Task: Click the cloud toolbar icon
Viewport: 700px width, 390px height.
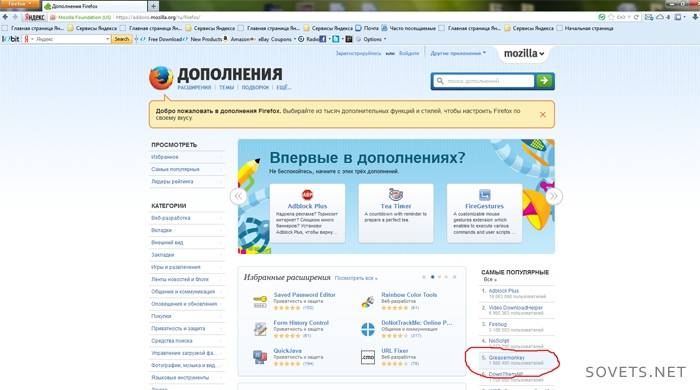Action: (660, 17)
